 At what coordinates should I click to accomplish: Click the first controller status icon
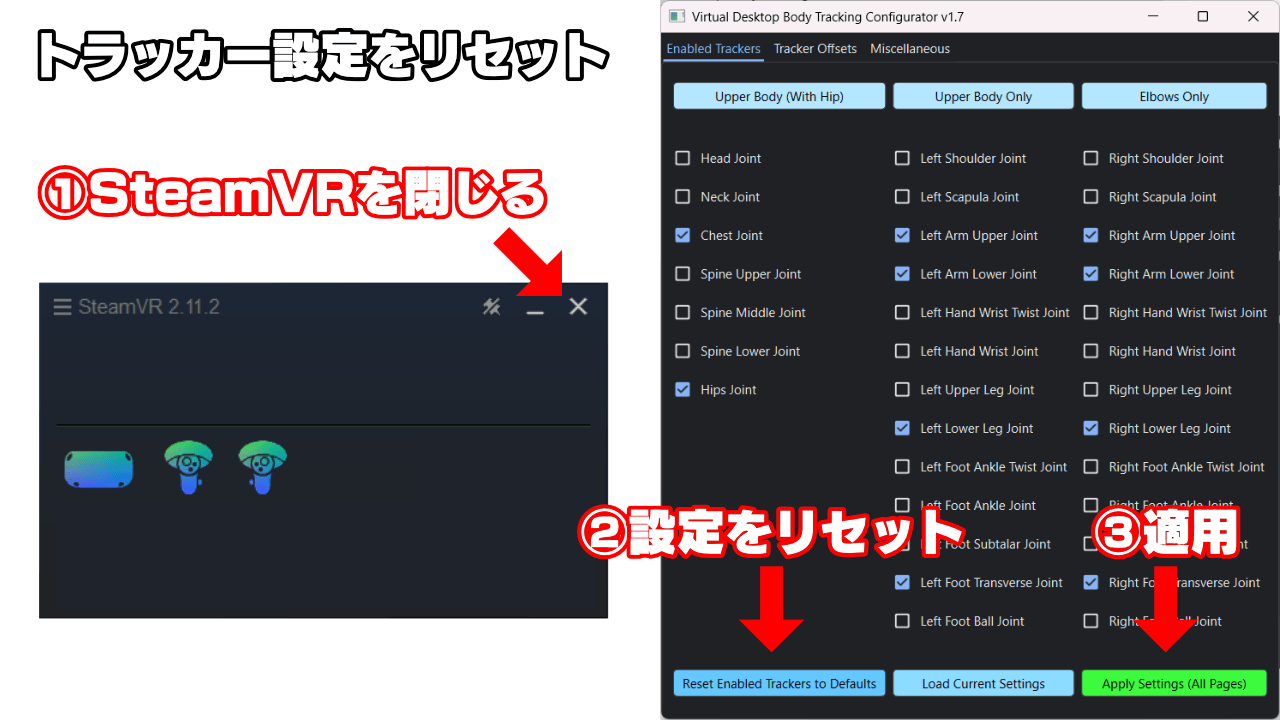(x=188, y=467)
